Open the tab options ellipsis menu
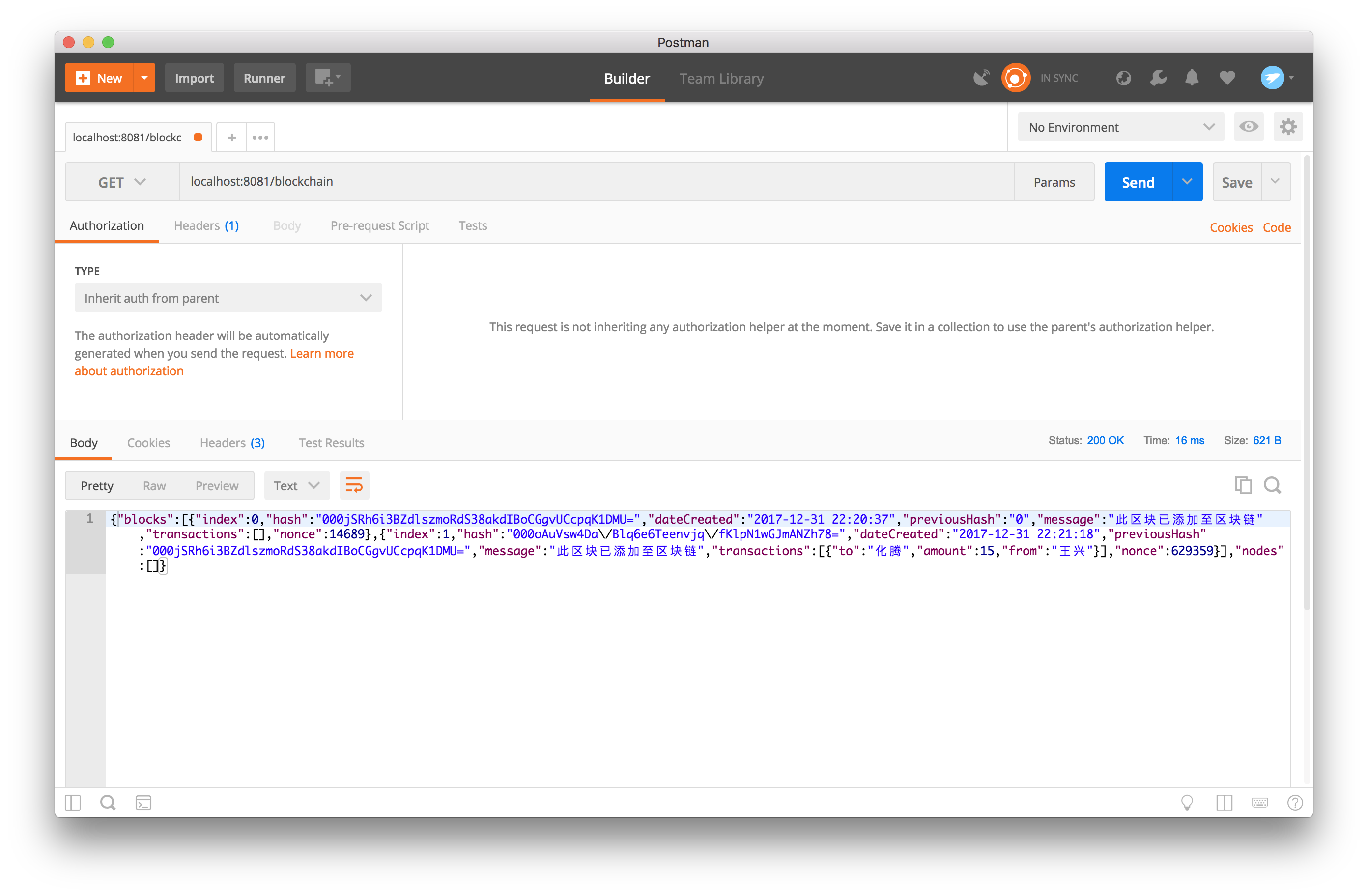 [260, 138]
